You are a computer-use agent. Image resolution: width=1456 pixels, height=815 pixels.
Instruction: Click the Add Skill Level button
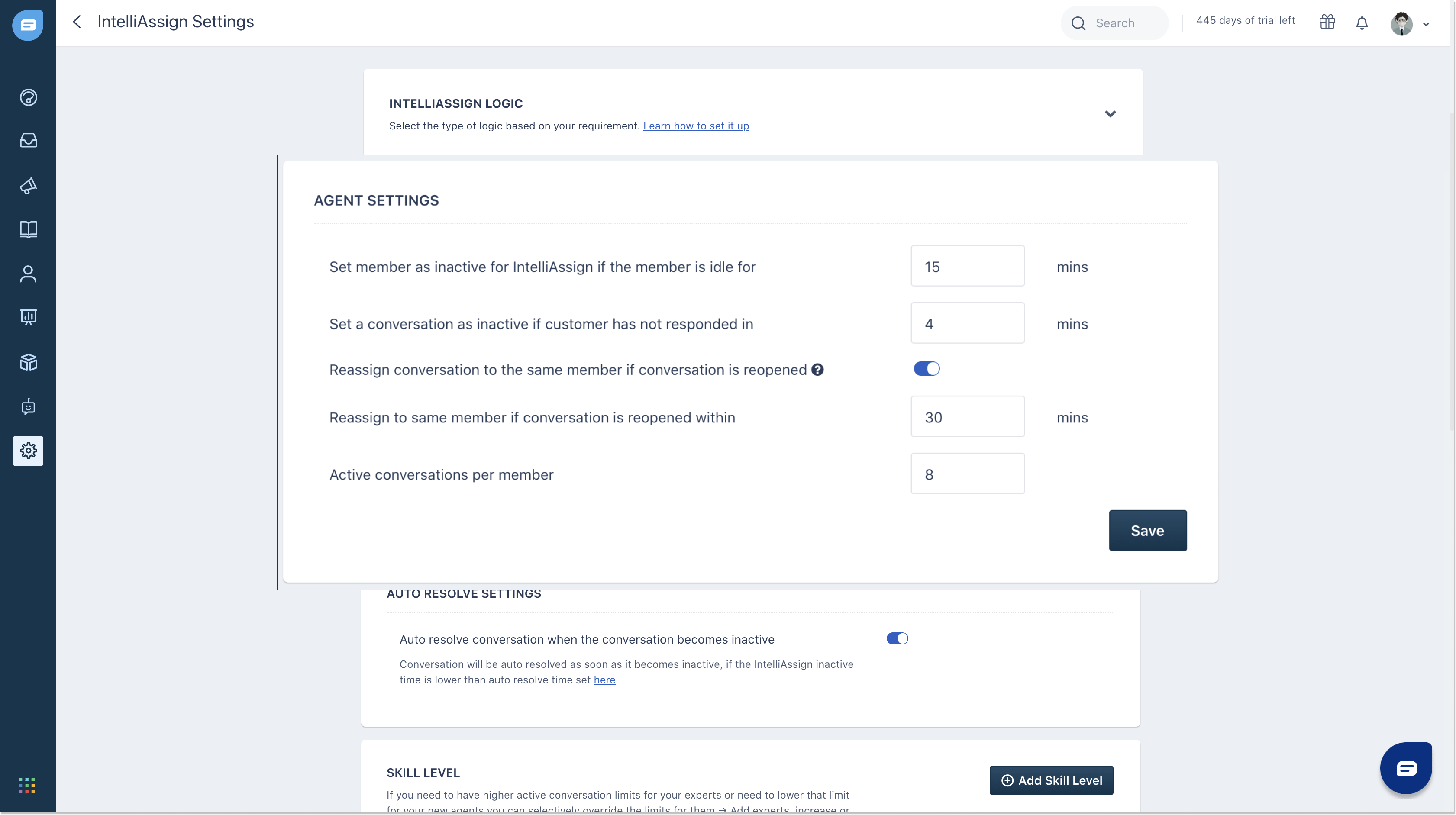coord(1051,781)
